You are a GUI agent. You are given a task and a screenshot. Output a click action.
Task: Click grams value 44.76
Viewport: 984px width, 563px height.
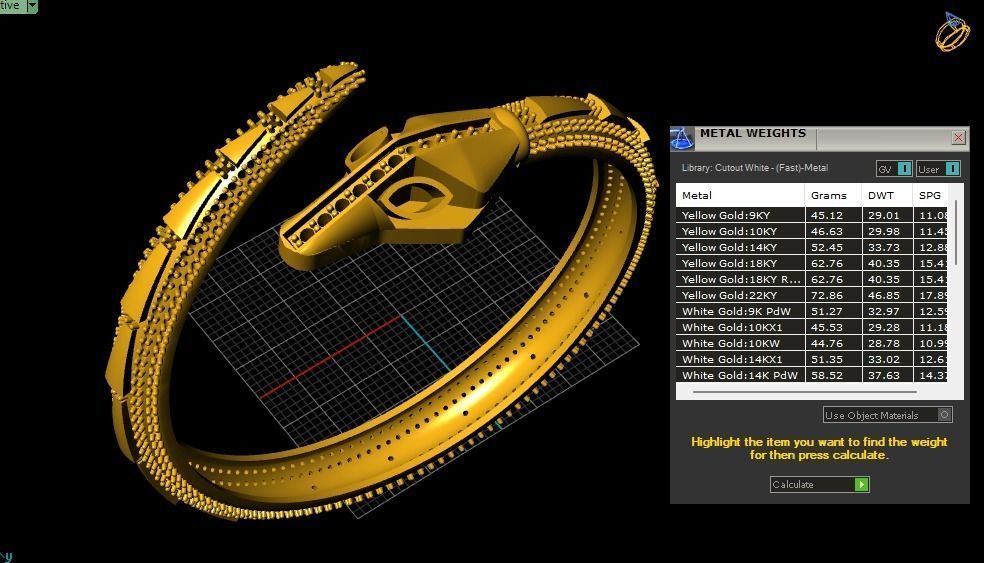tap(826, 343)
